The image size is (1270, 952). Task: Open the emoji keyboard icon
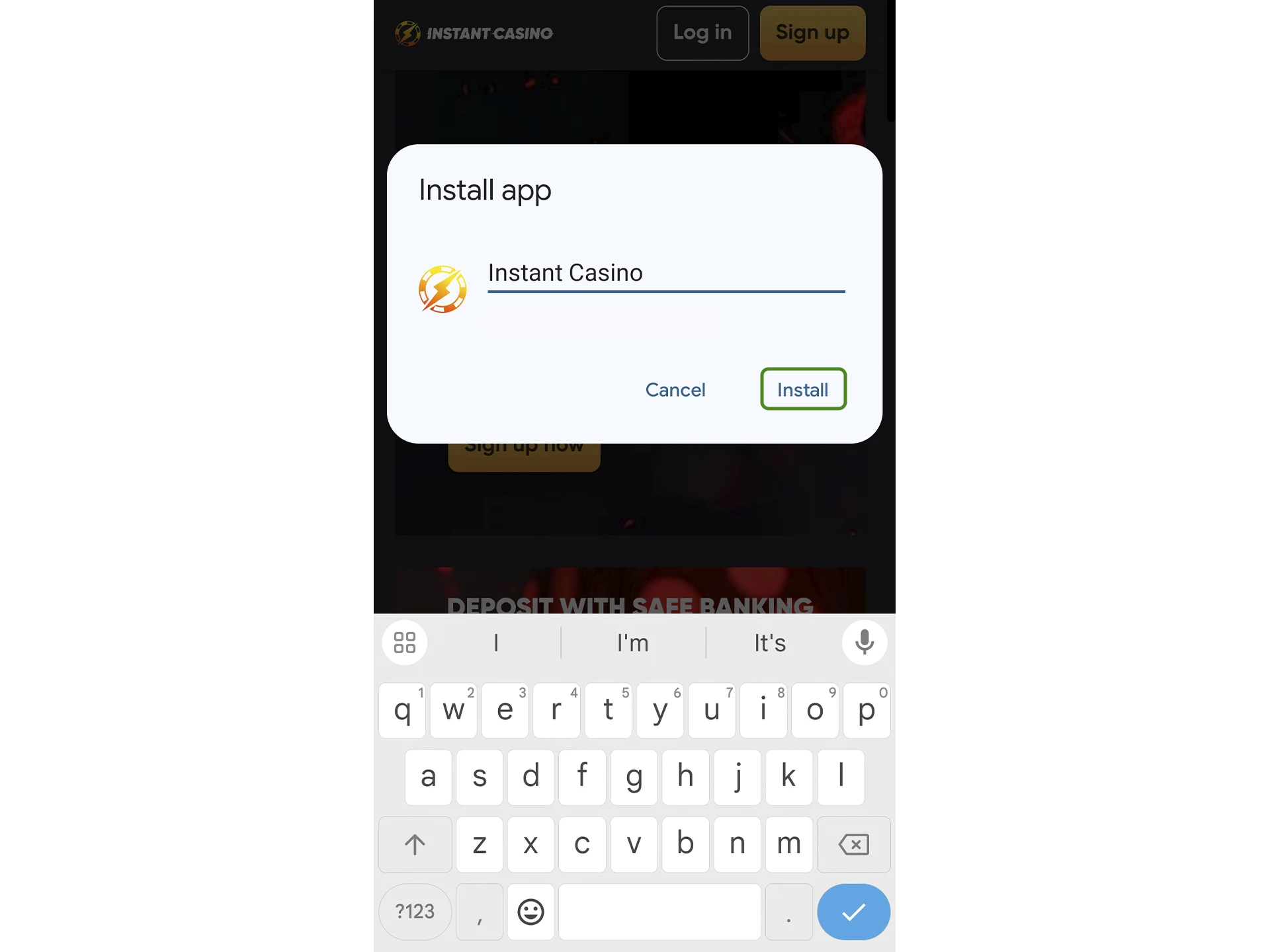pyautogui.click(x=530, y=911)
